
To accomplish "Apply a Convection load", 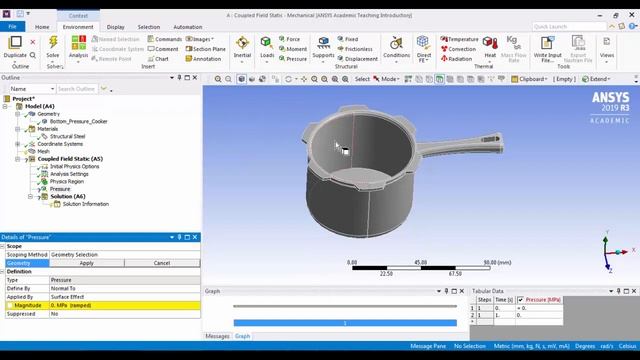I will [458, 49].
